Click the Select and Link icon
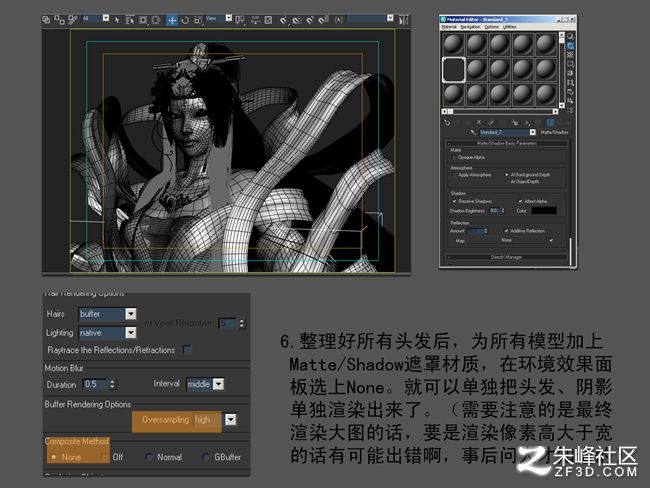Image resolution: width=650 pixels, height=488 pixels. (46, 20)
